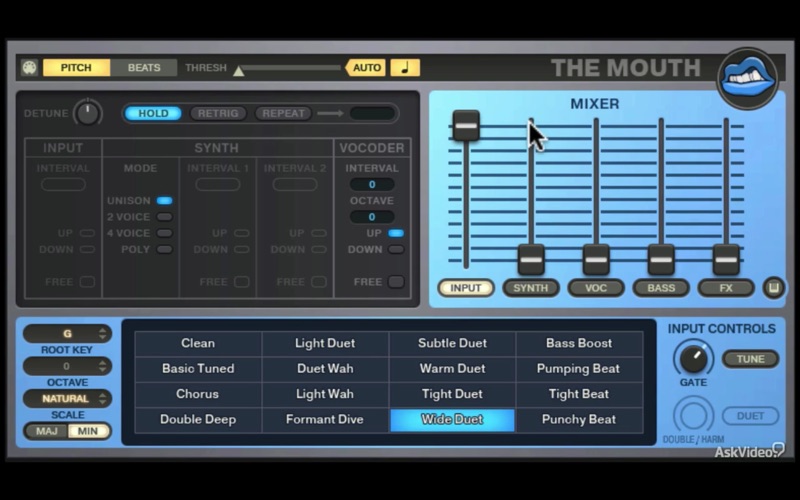The image size is (800, 500).
Task: Click the INPUT channel button
Action: [466, 288]
